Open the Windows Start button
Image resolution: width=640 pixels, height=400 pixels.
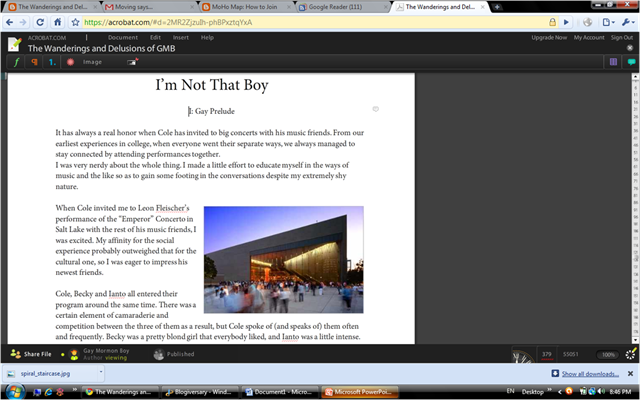coord(14,391)
